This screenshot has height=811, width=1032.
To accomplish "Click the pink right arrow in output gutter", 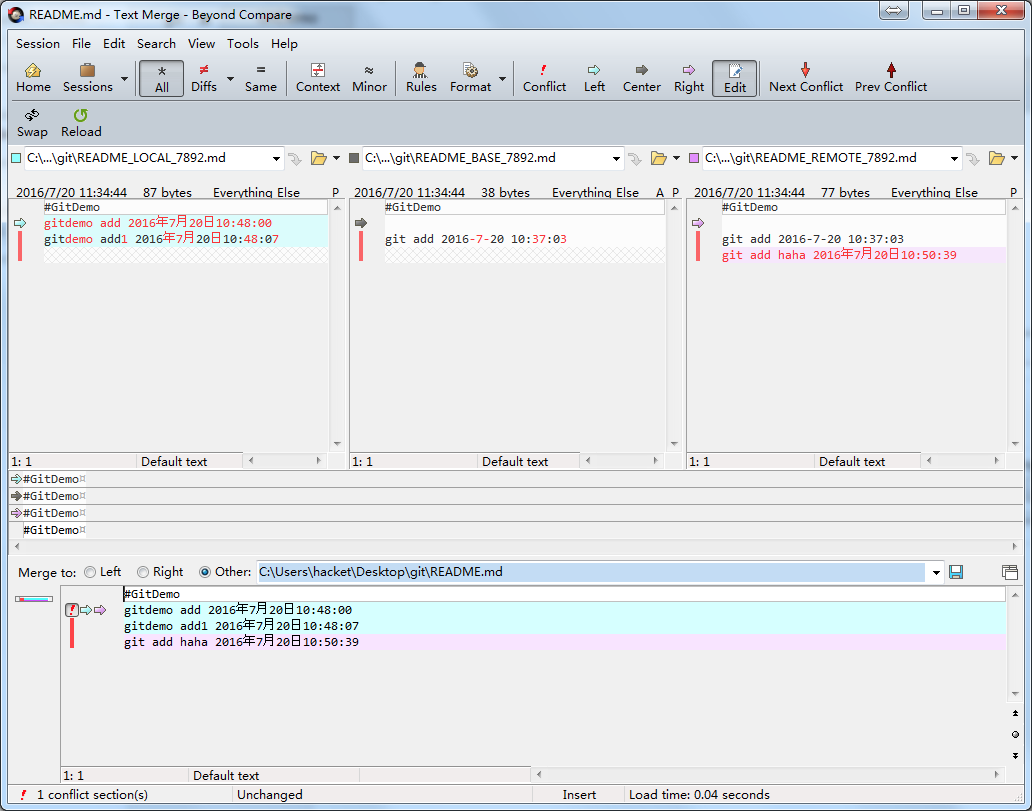I will coord(99,611).
